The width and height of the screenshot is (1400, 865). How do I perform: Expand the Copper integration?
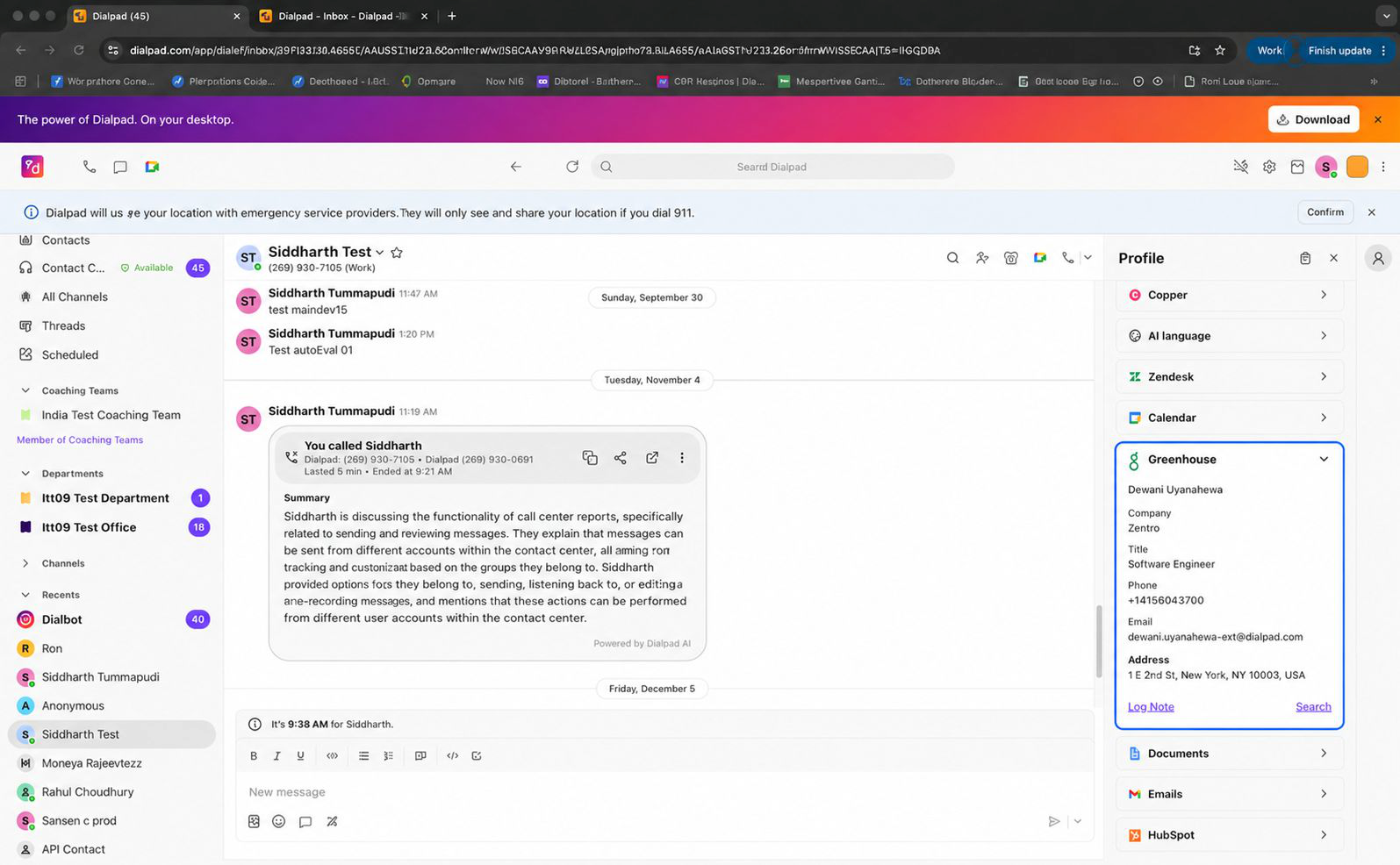tap(1230, 295)
